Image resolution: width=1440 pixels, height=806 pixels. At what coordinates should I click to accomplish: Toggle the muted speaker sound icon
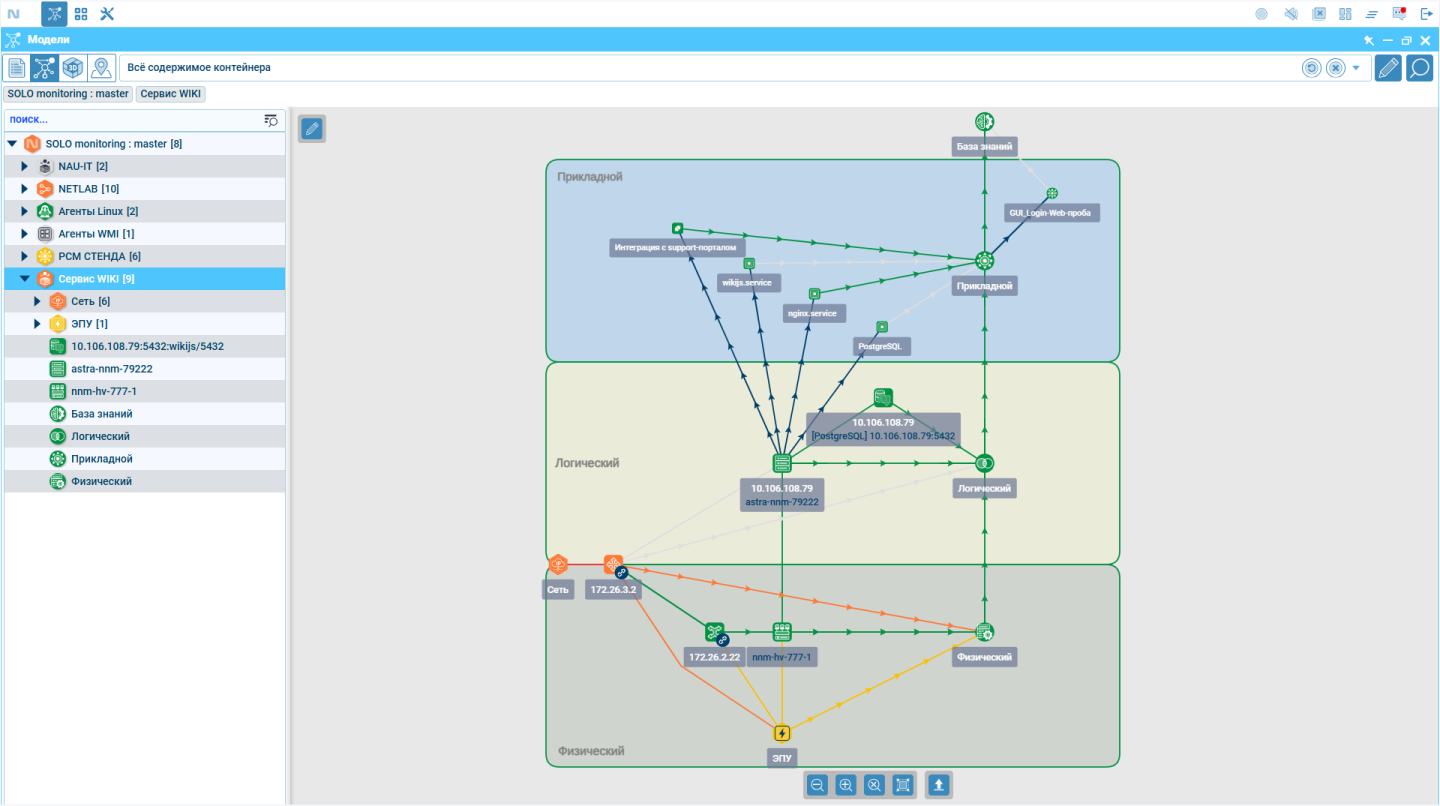pos(1291,14)
